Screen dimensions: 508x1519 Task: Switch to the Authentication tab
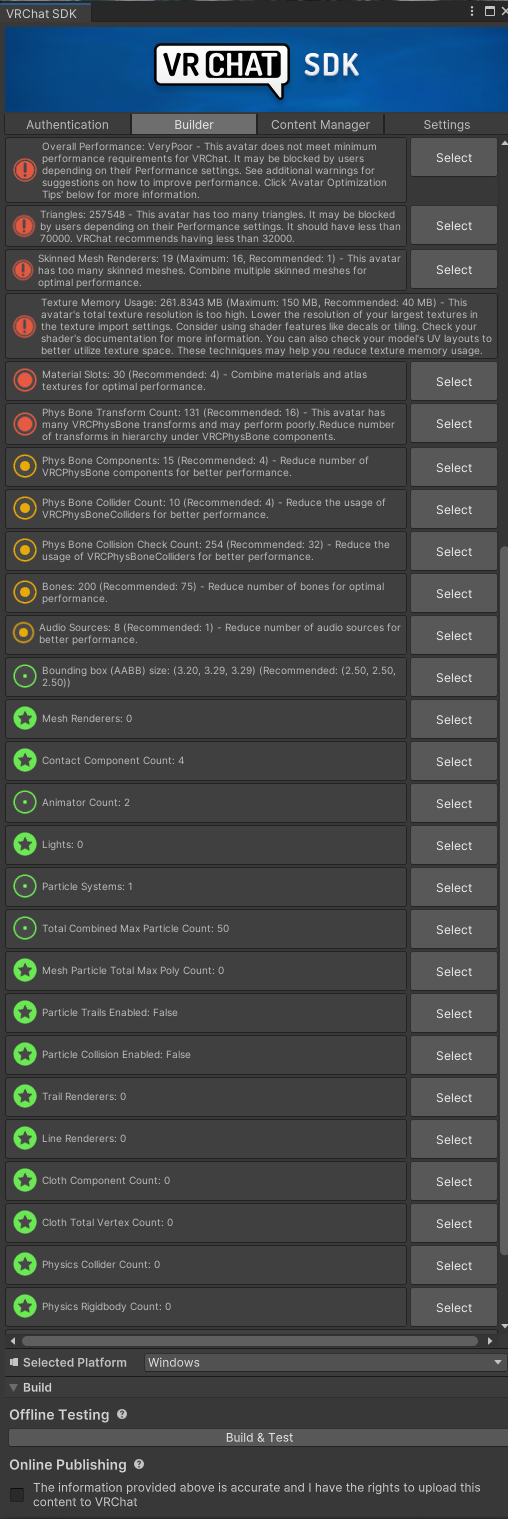coord(67,125)
